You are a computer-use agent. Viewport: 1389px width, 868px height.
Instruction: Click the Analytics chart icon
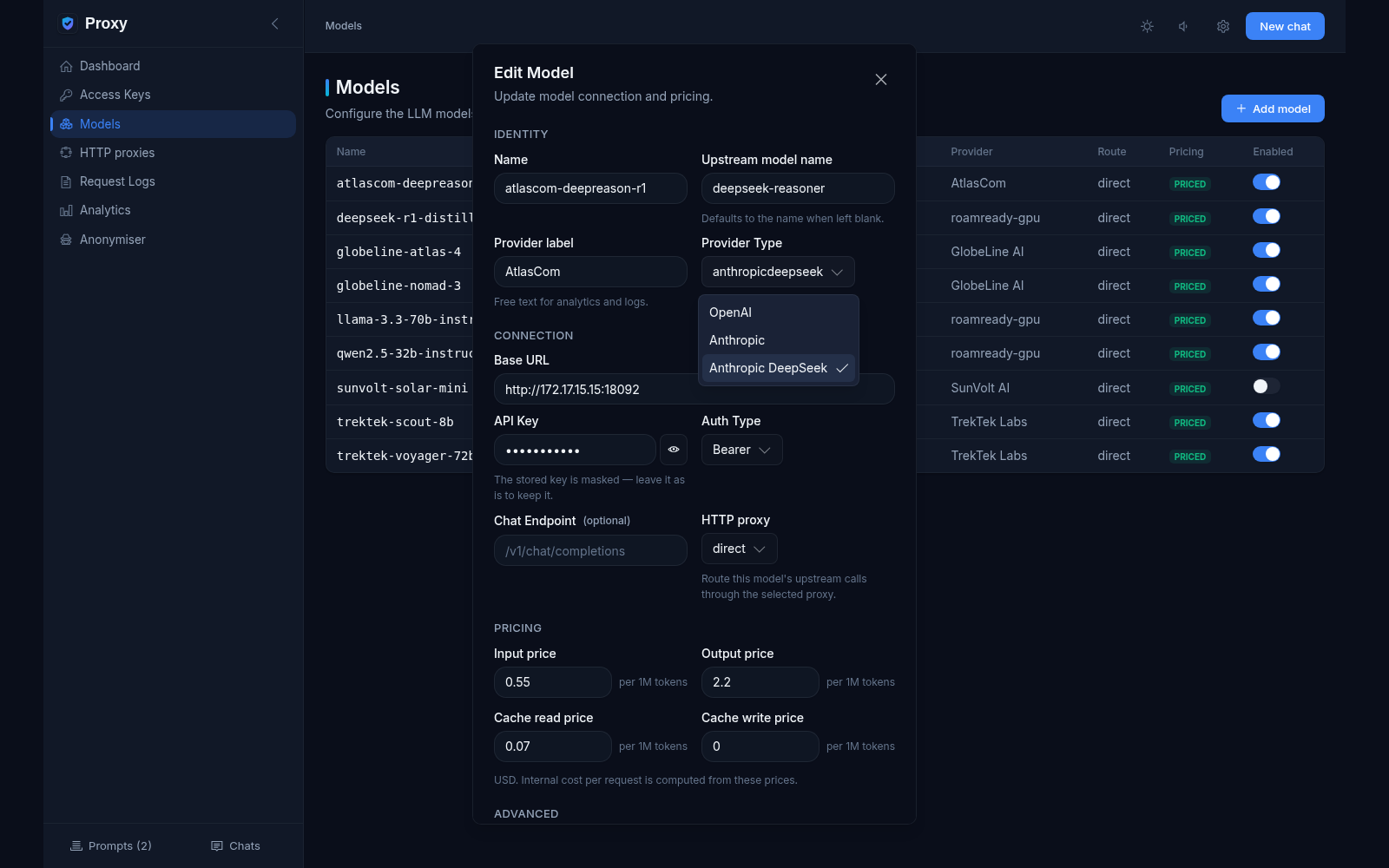(66, 211)
